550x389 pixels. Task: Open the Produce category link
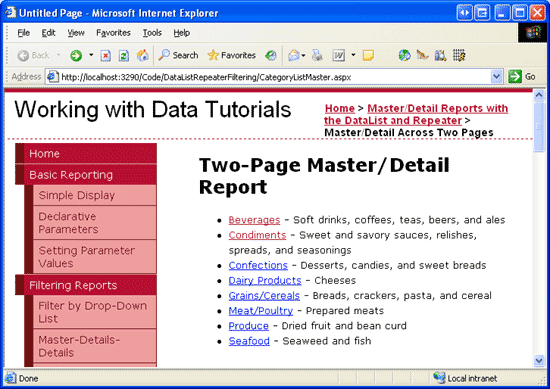[x=248, y=326]
